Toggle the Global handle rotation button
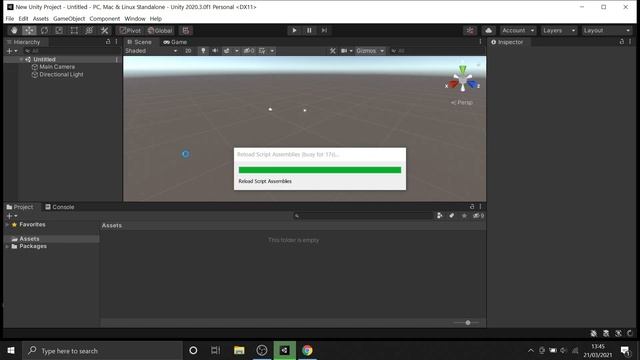The width and height of the screenshot is (640, 360). (x=160, y=31)
